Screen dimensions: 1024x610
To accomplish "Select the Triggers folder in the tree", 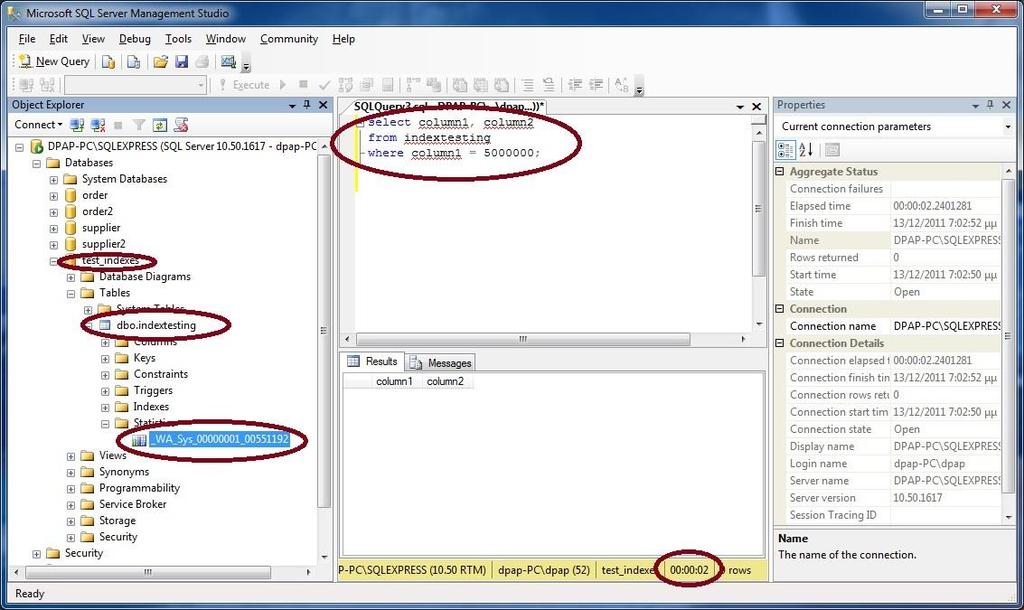I will tap(153, 391).
